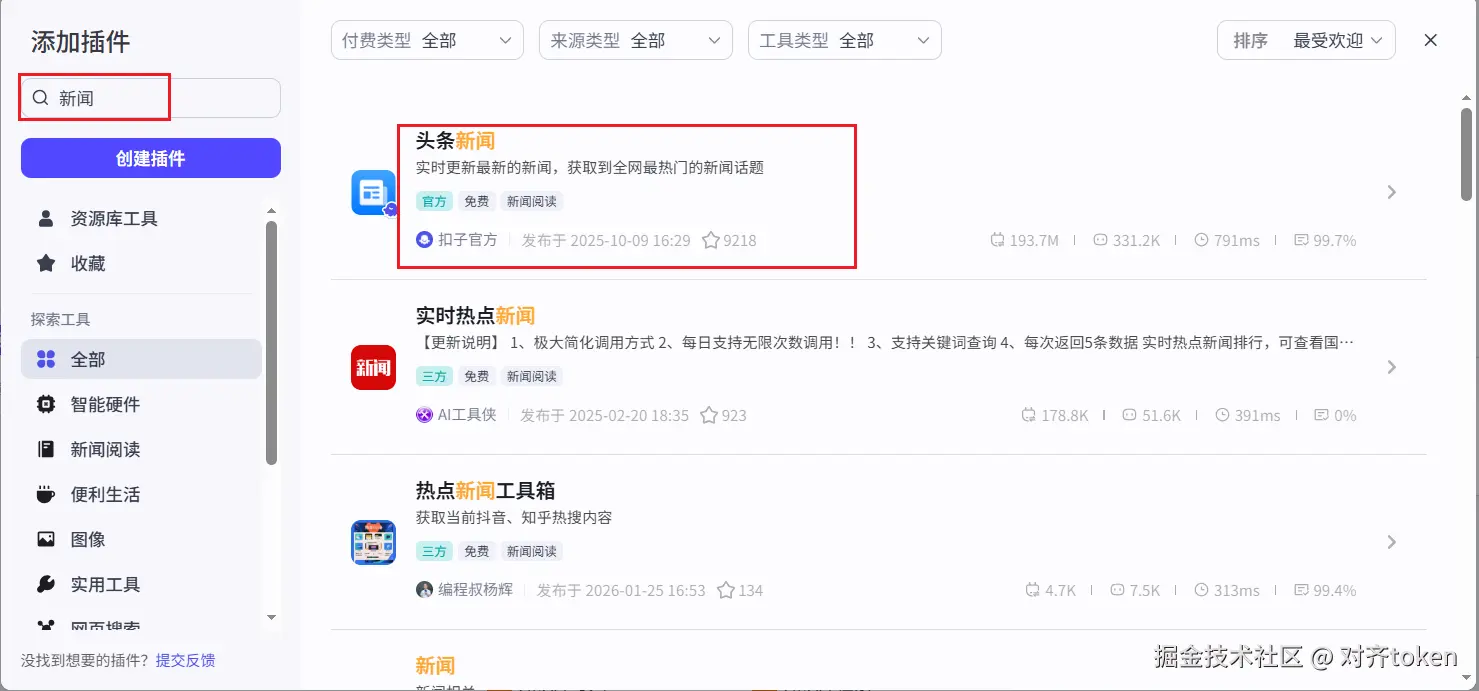
Task: Favorite 头条新闻 via its star icon
Action: 711,240
